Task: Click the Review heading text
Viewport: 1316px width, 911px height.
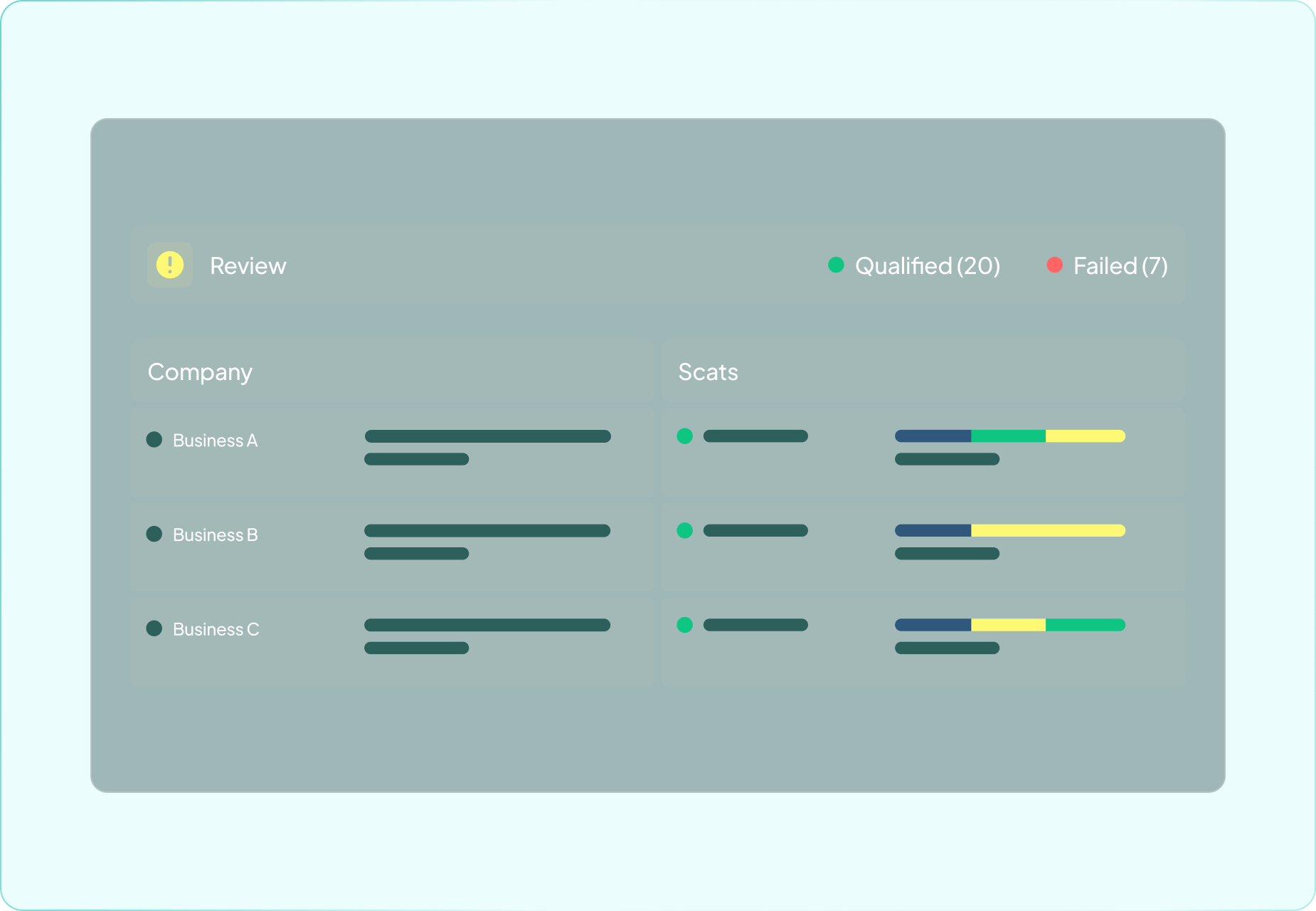Action: click(x=248, y=266)
